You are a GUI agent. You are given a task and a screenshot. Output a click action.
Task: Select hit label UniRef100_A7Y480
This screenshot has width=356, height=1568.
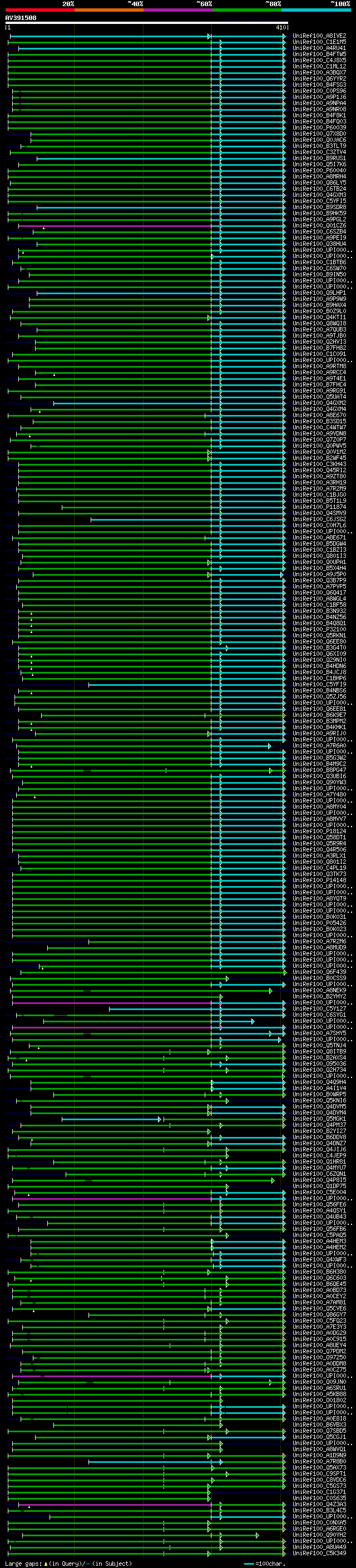pos(319,794)
